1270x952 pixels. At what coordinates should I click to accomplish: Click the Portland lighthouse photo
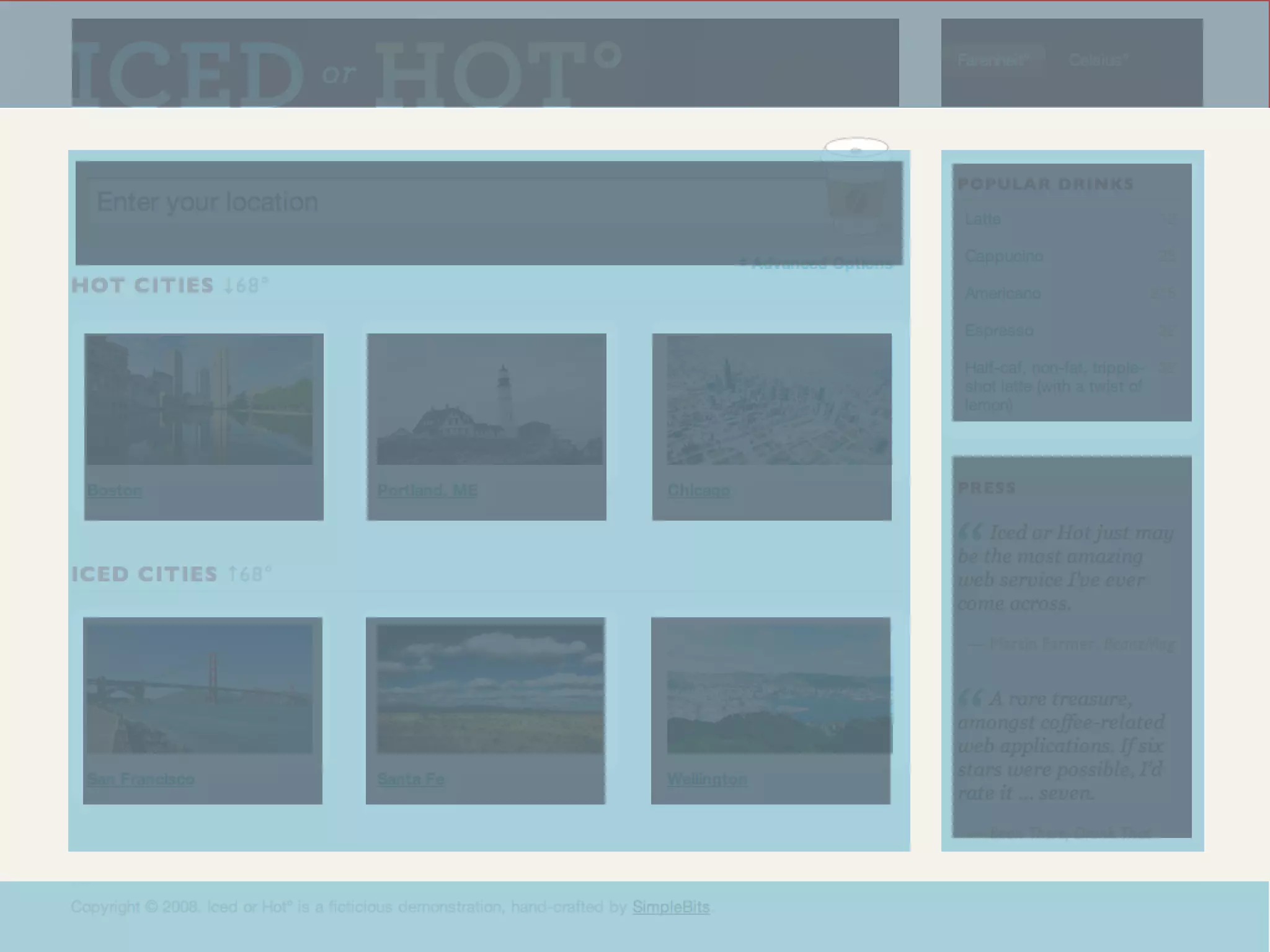[489, 400]
